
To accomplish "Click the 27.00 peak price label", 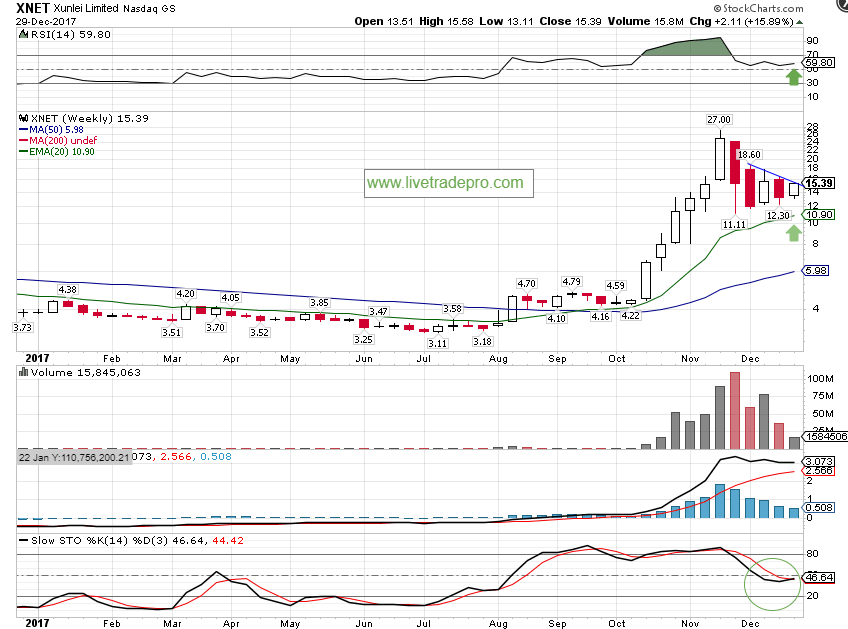I will 719,119.
